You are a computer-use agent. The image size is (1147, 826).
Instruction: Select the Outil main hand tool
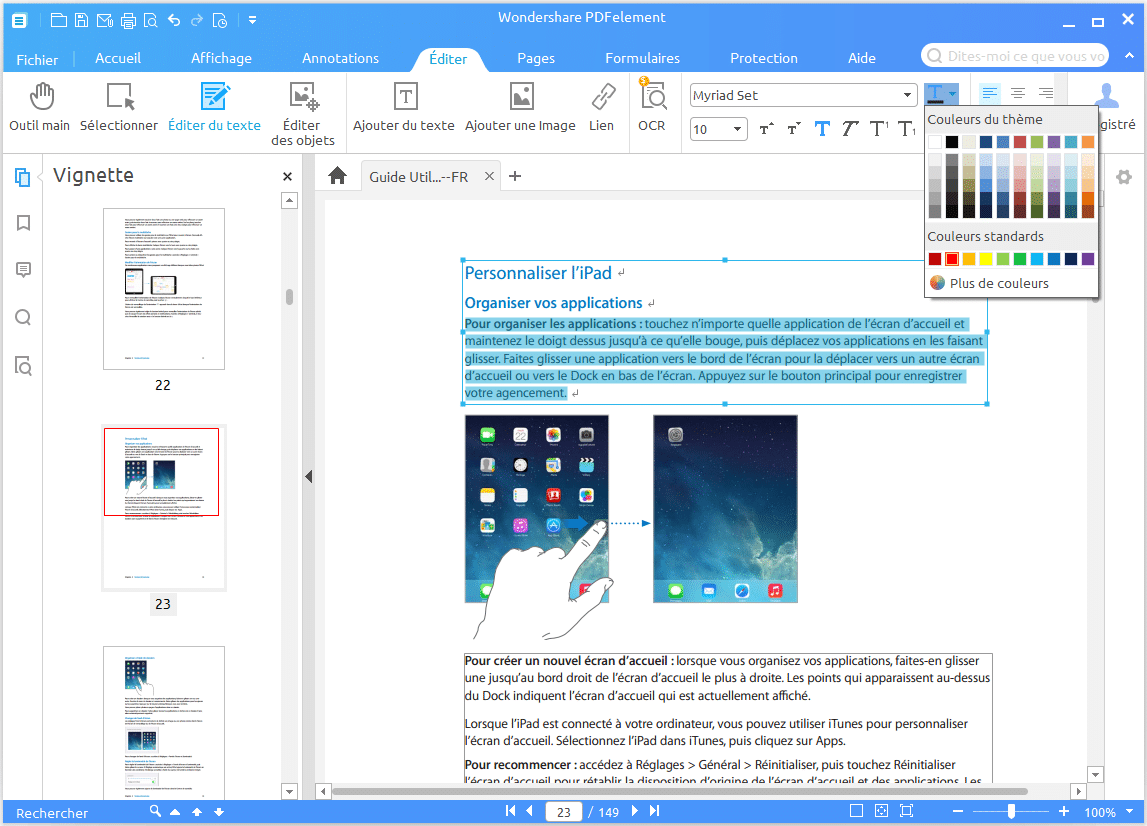click(40, 108)
